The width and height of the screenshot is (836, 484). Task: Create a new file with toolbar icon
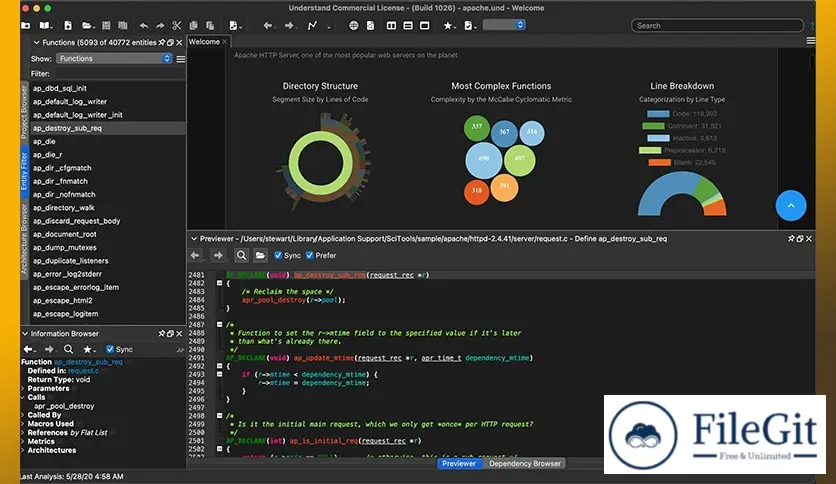tap(68, 26)
